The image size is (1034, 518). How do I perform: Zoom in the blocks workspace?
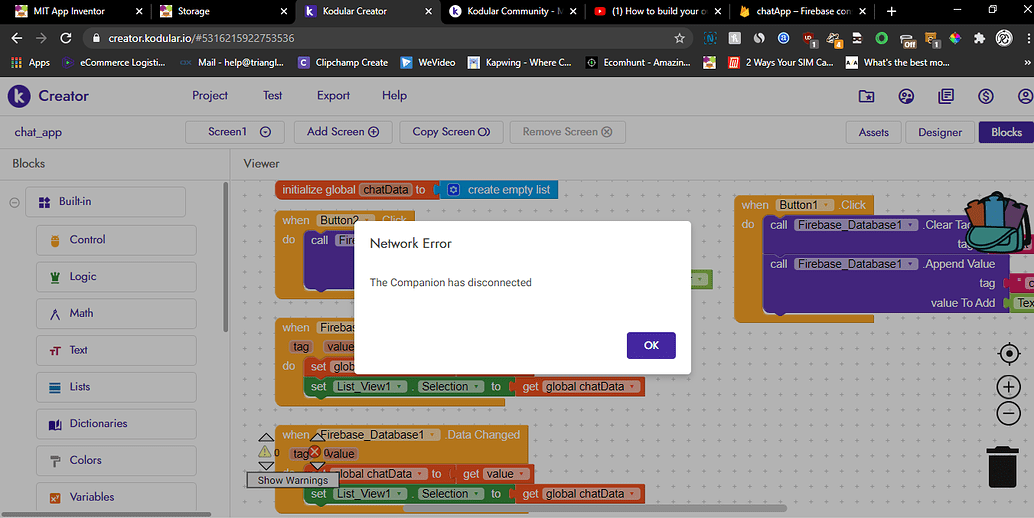pyautogui.click(x=1009, y=387)
